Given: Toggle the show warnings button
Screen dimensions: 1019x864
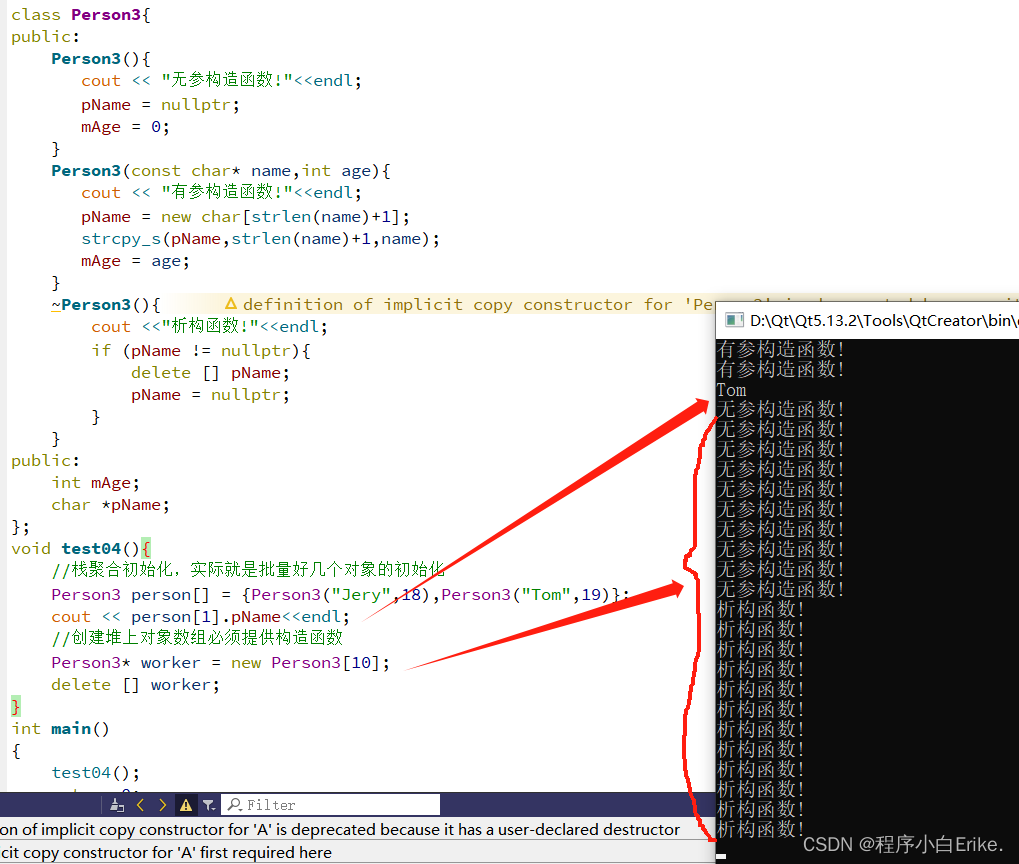Looking at the screenshot, I should point(186,805).
